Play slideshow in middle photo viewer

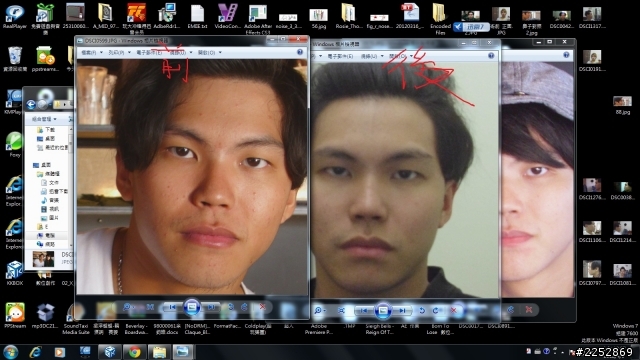383,311
